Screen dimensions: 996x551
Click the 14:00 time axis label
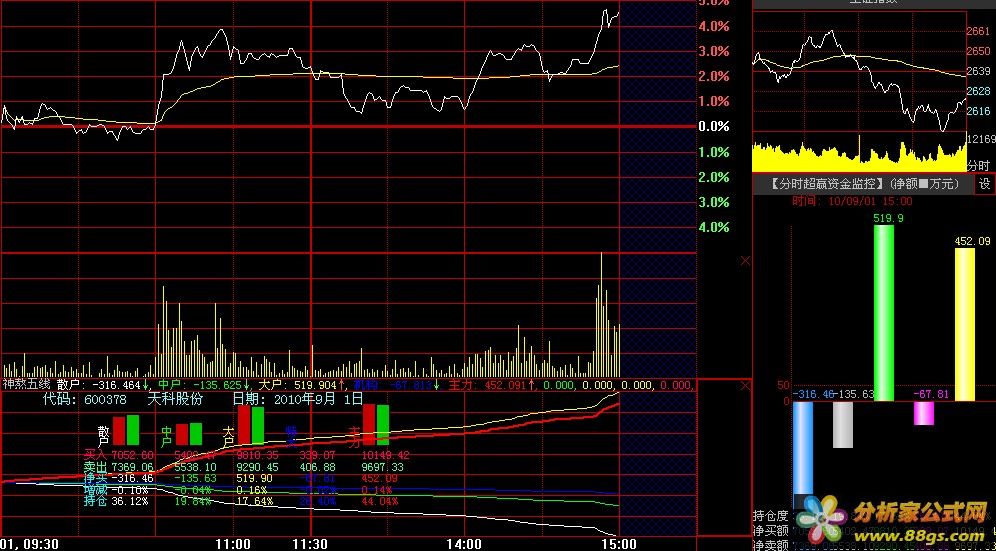[x=464, y=544]
